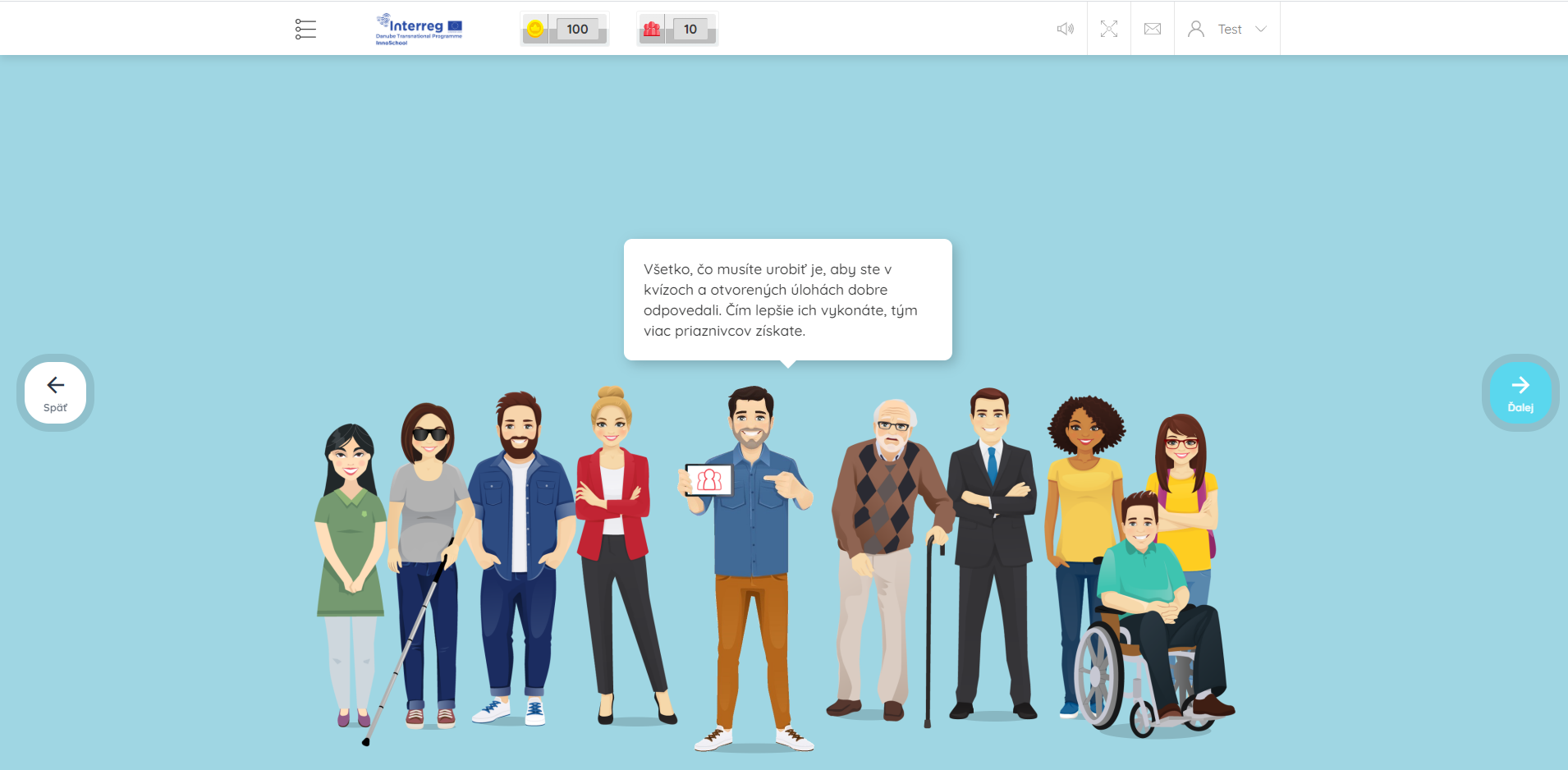Click the speech bubble text box
1568x770 pixels.
point(787,300)
